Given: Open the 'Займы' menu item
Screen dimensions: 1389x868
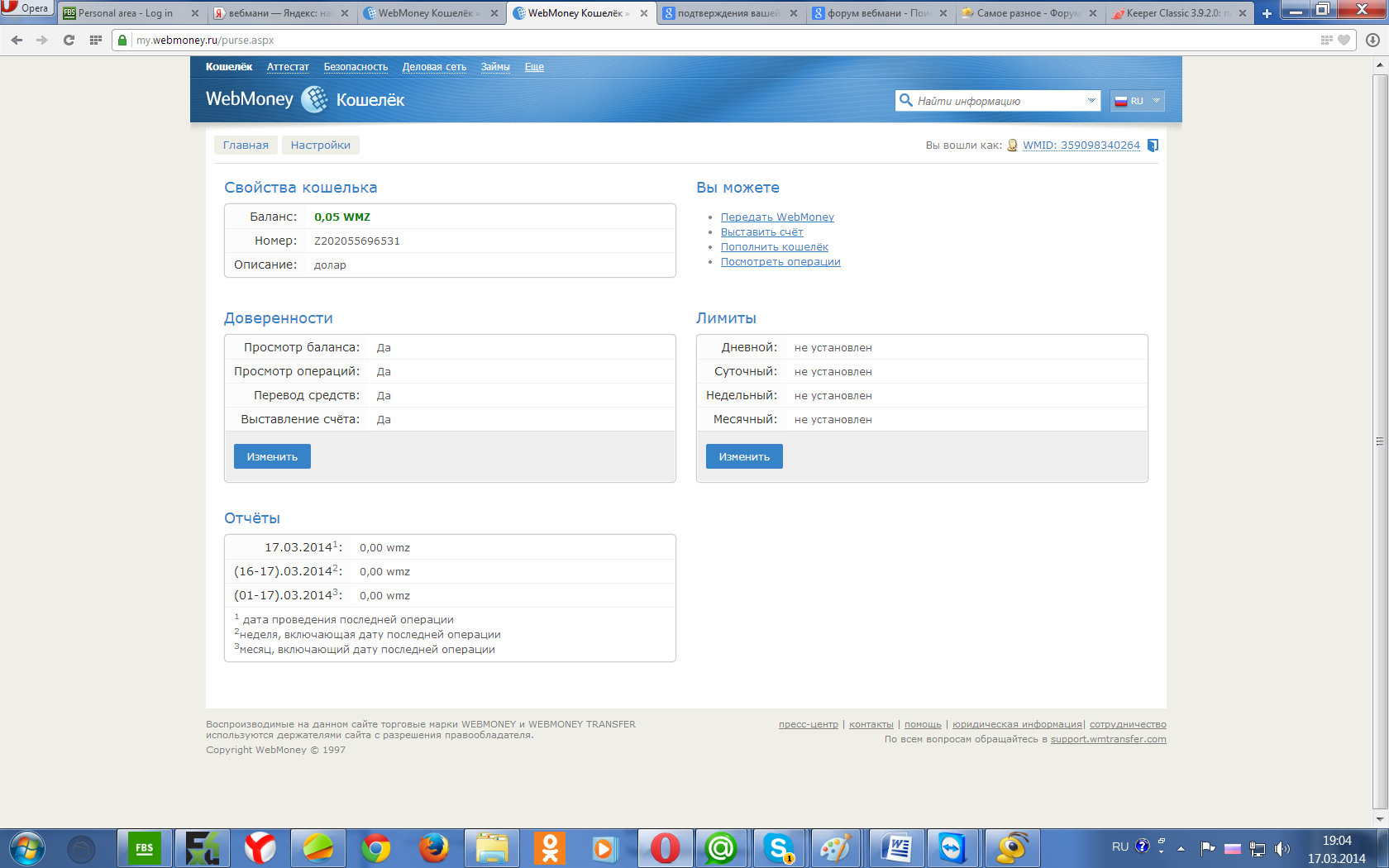Looking at the screenshot, I should tap(495, 67).
